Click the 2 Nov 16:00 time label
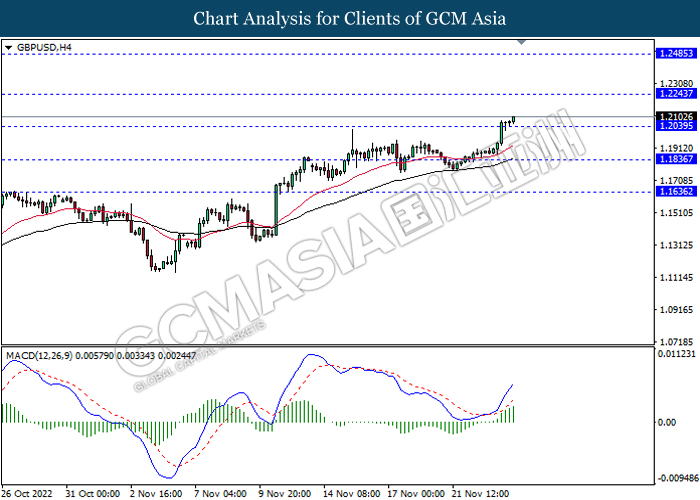Screen dimensions: 700x500 156,493
